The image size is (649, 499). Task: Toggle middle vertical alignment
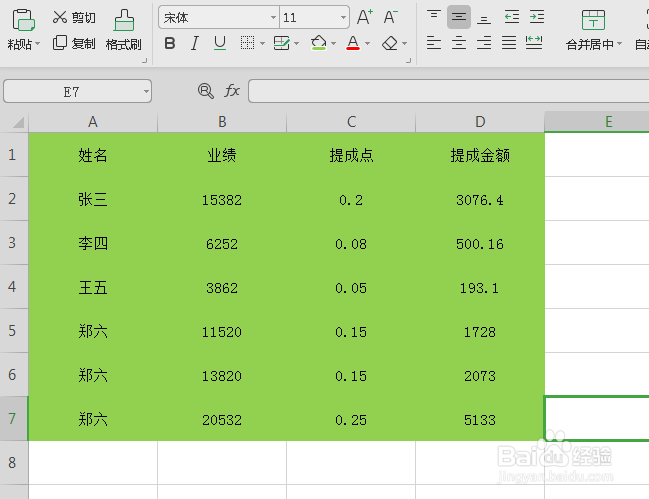[x=459, y=17]
